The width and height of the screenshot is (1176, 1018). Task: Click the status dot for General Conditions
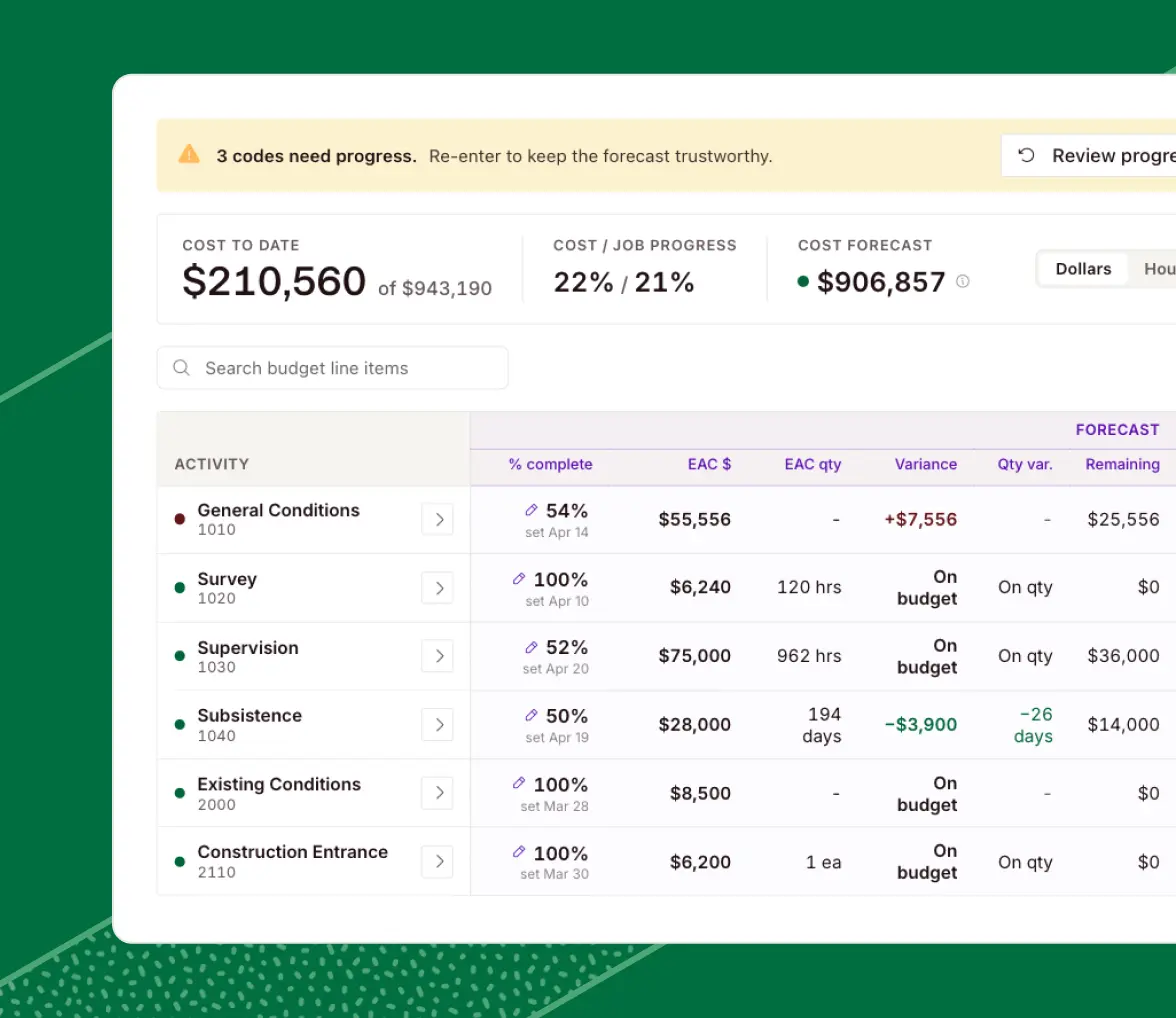pos(180,519)
